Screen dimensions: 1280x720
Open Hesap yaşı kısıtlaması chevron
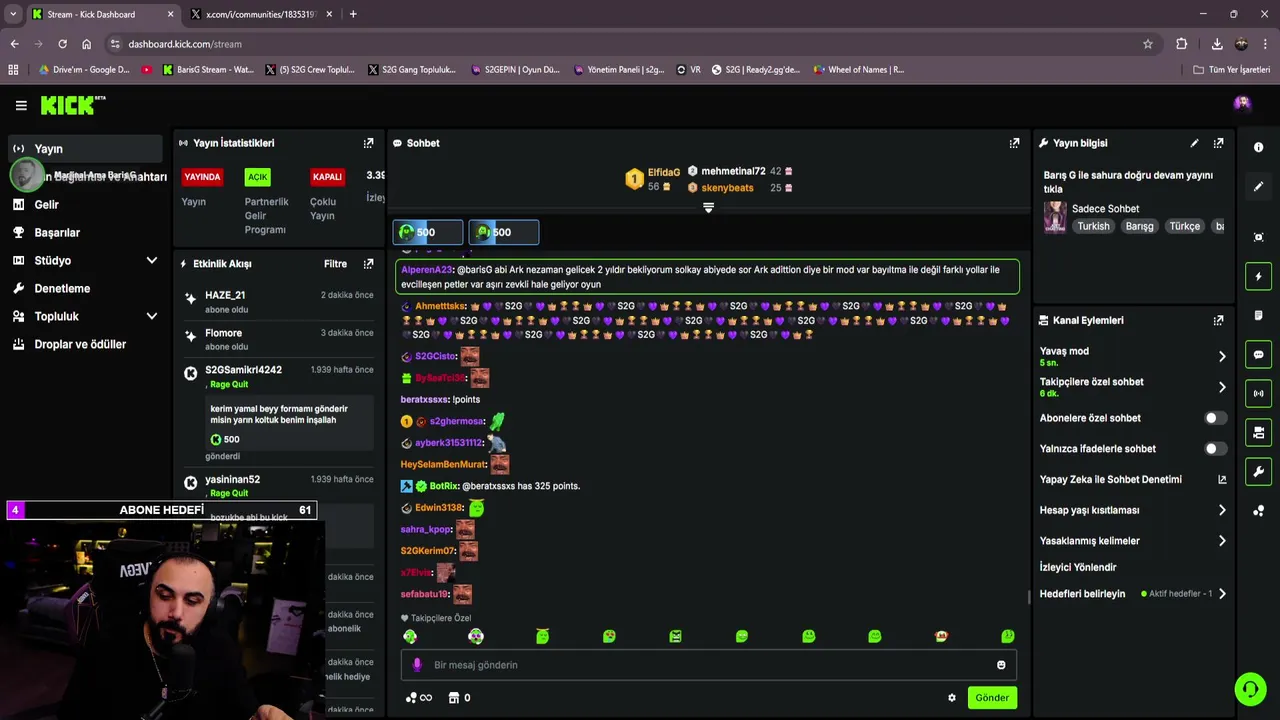tap(1222, 510)
